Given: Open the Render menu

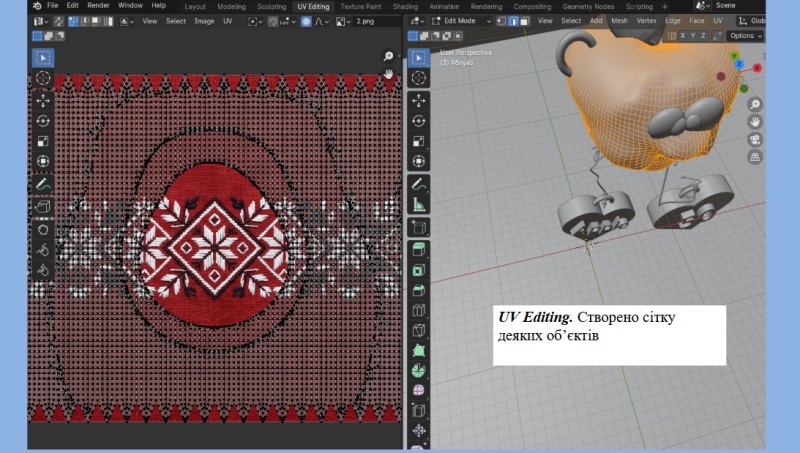Looking at the screenshot, I should click(x=98, y=6).
